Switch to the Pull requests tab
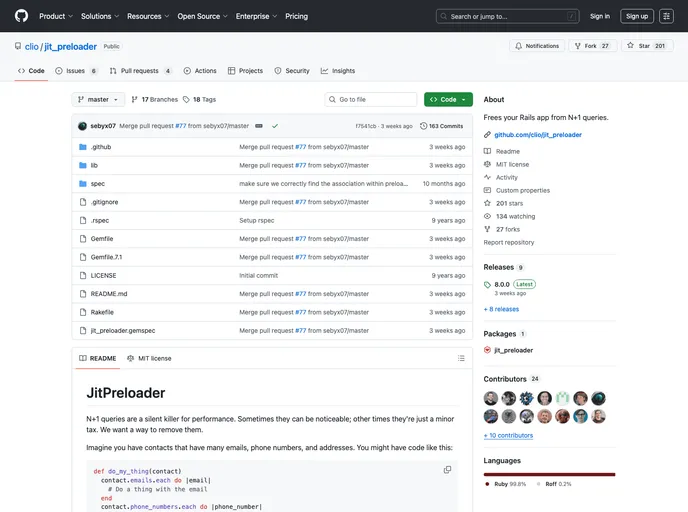 [140, 71]
